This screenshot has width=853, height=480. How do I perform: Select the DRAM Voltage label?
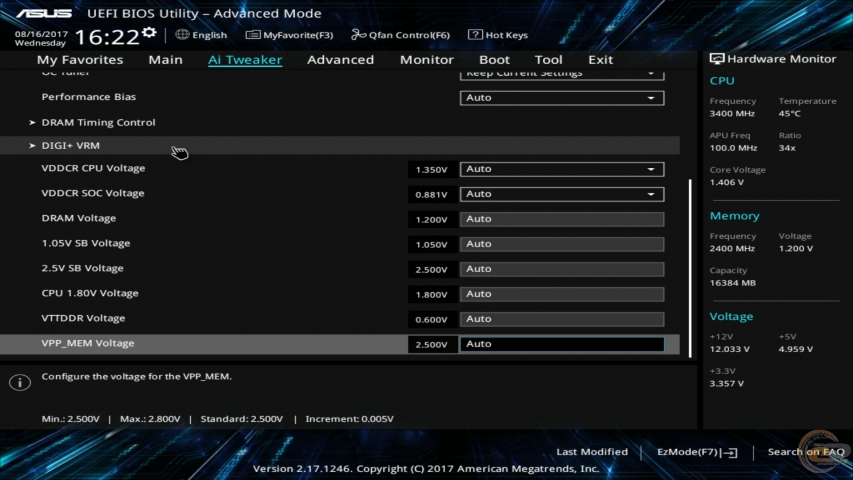click(x=79, y=218)
